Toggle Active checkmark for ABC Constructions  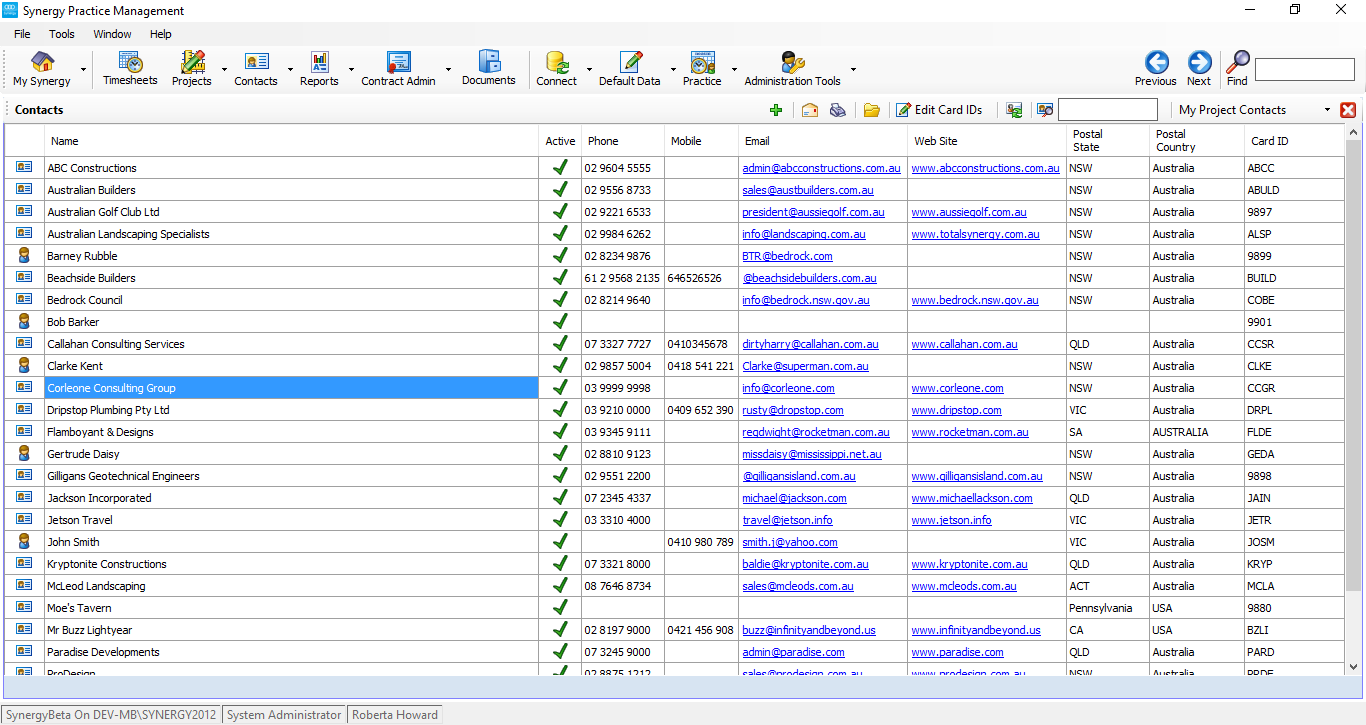point(560,168)
